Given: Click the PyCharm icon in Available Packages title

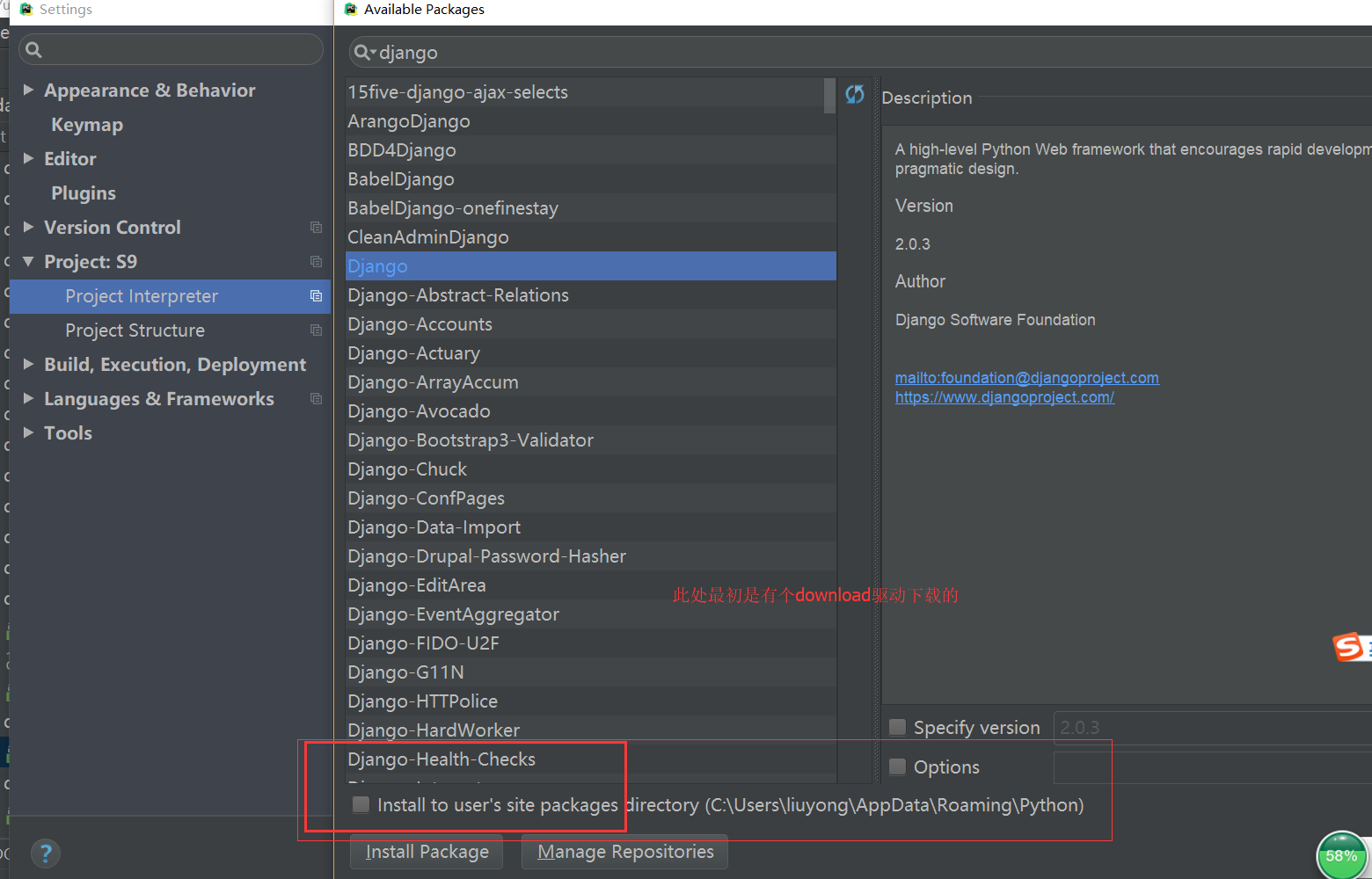Looking at the screenshot, I should point(351,10).
